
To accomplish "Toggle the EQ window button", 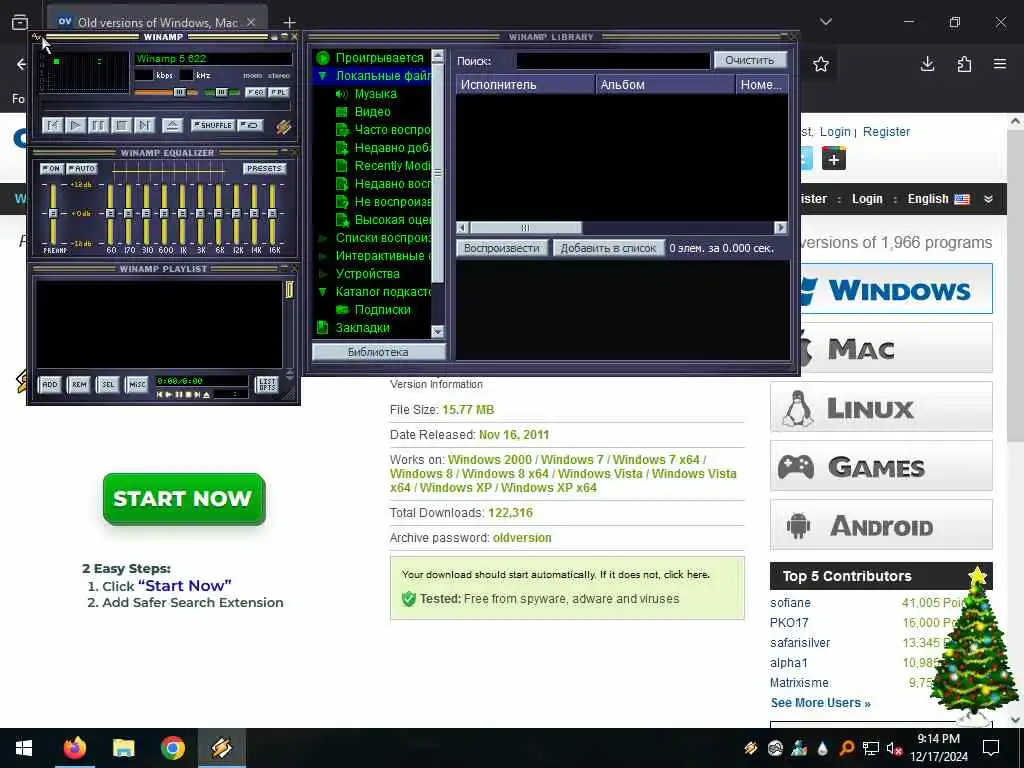I will [255, 92].
